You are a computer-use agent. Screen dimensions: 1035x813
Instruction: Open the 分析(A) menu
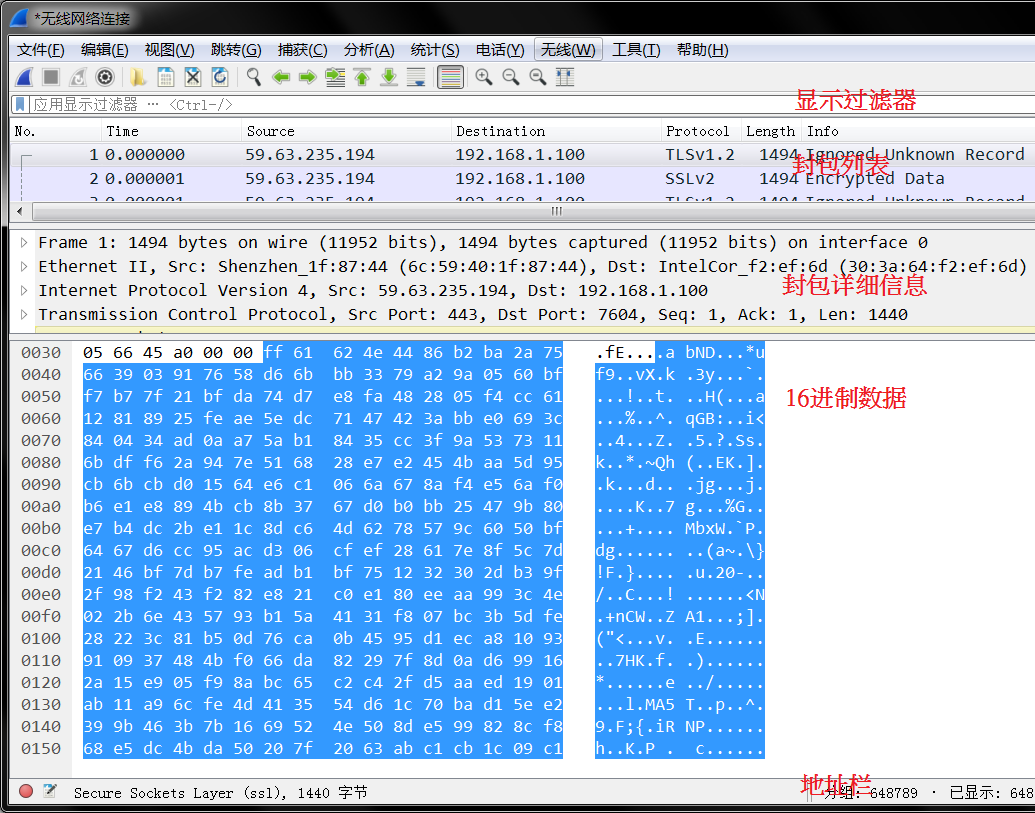369,50
